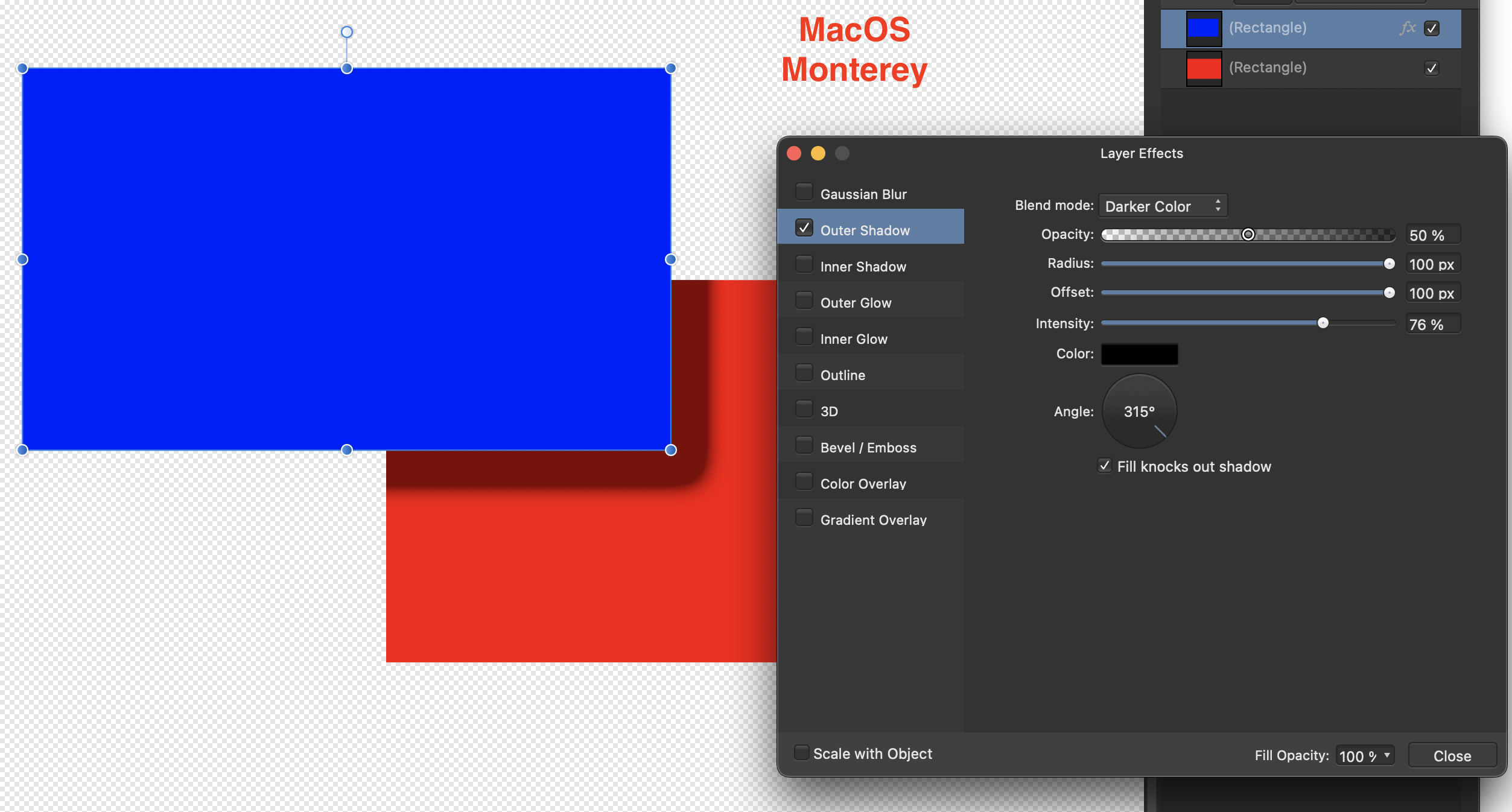Enable the 3D effect

804,408
